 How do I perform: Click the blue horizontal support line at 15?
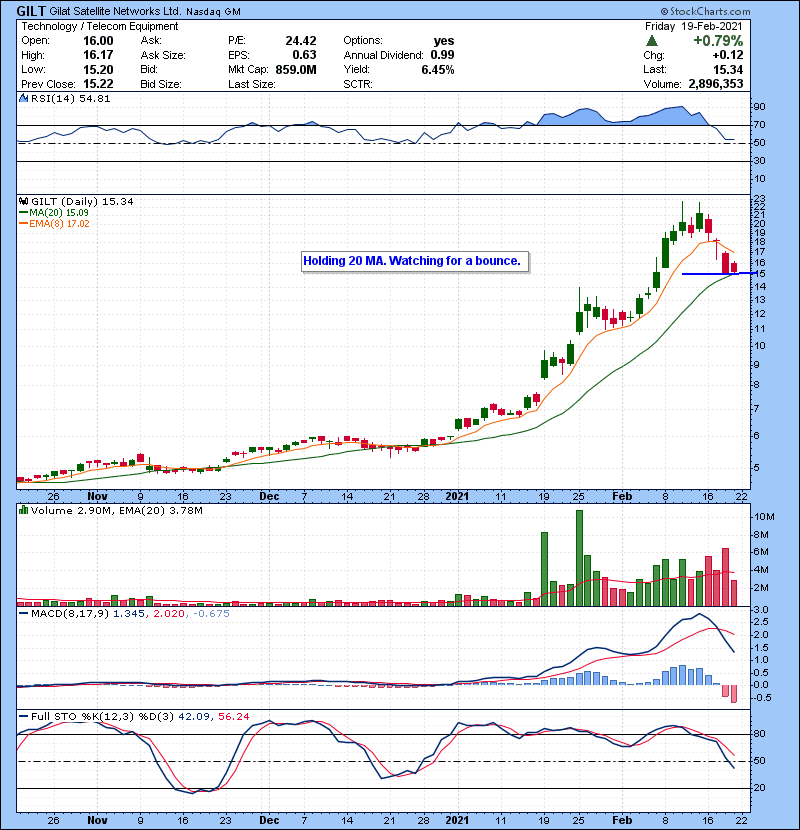(719, 274)
